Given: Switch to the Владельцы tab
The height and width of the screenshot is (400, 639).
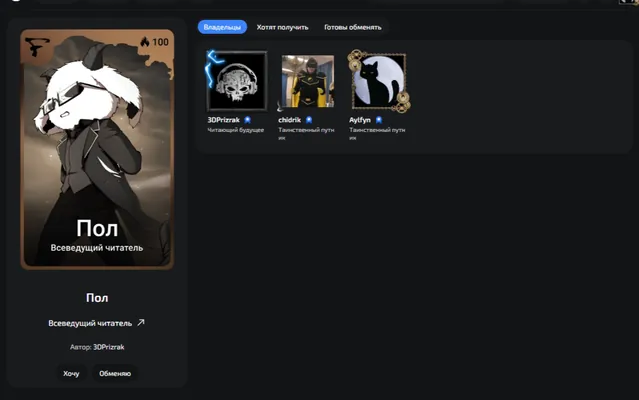Looking at the screenshot, I should click(222, 27).
